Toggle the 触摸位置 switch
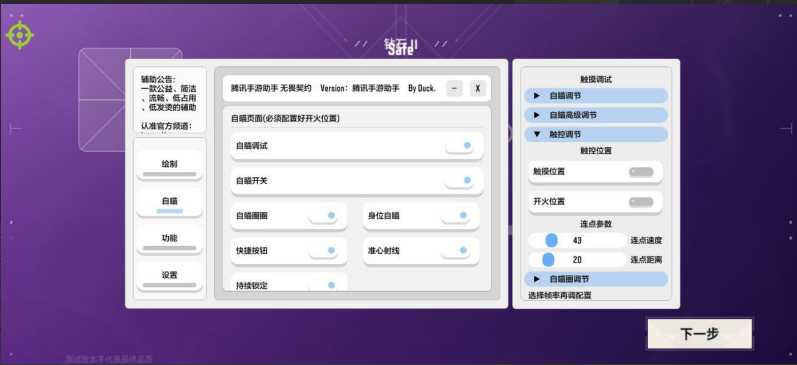This screenshot has height=365, width=797. [641, 172]
